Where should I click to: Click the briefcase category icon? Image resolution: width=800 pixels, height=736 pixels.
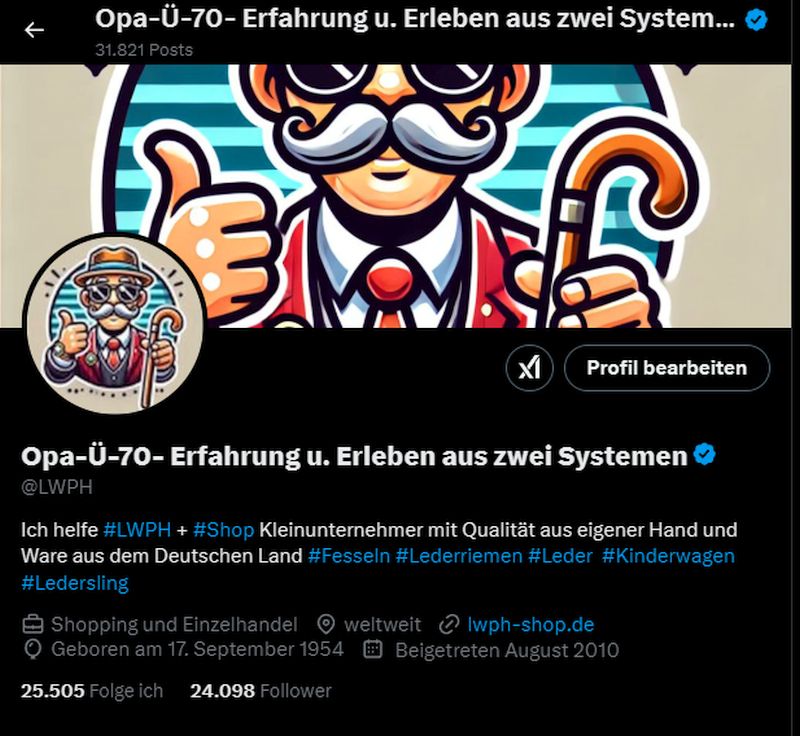[x=33, y=624]
